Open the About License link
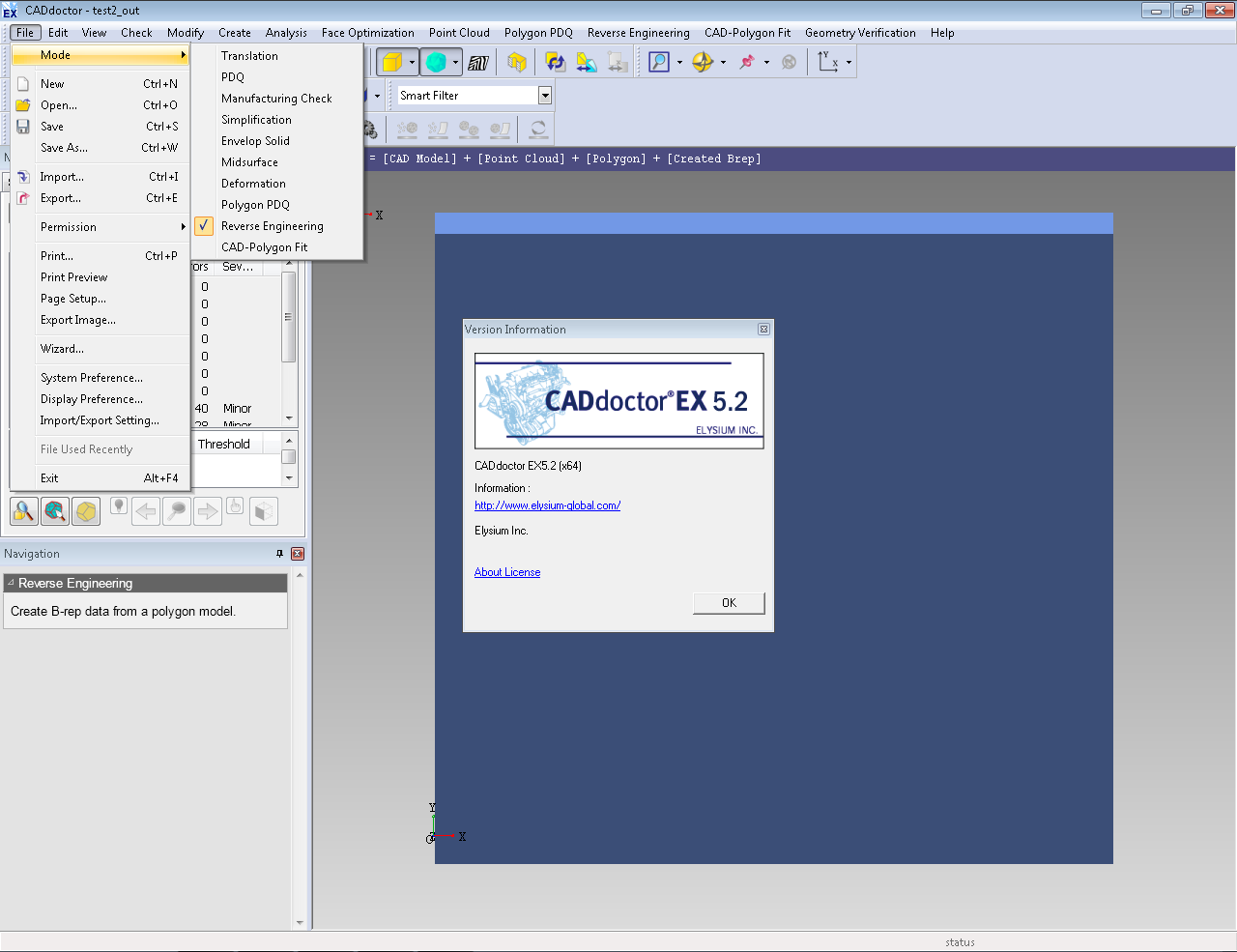The image size is (1237, 952). point(507,572)
